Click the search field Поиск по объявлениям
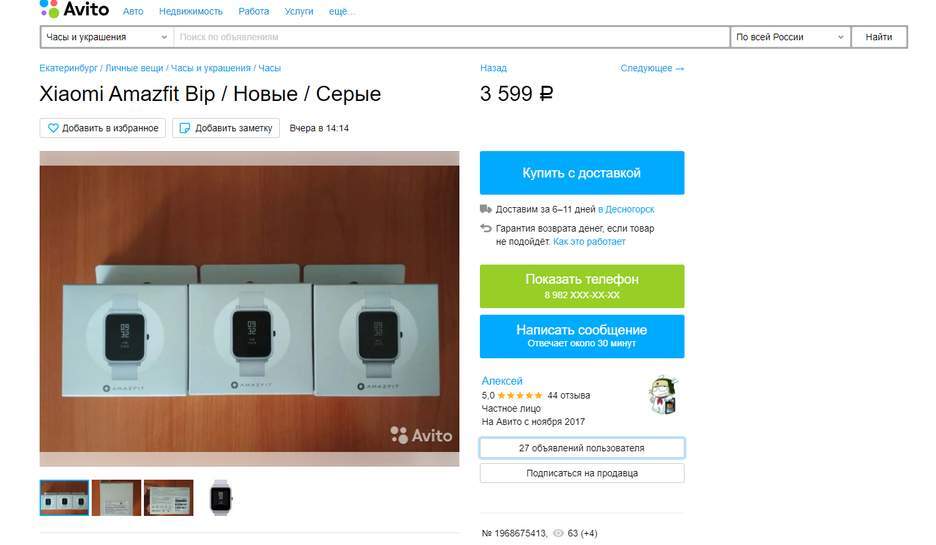 click(452, 37)
